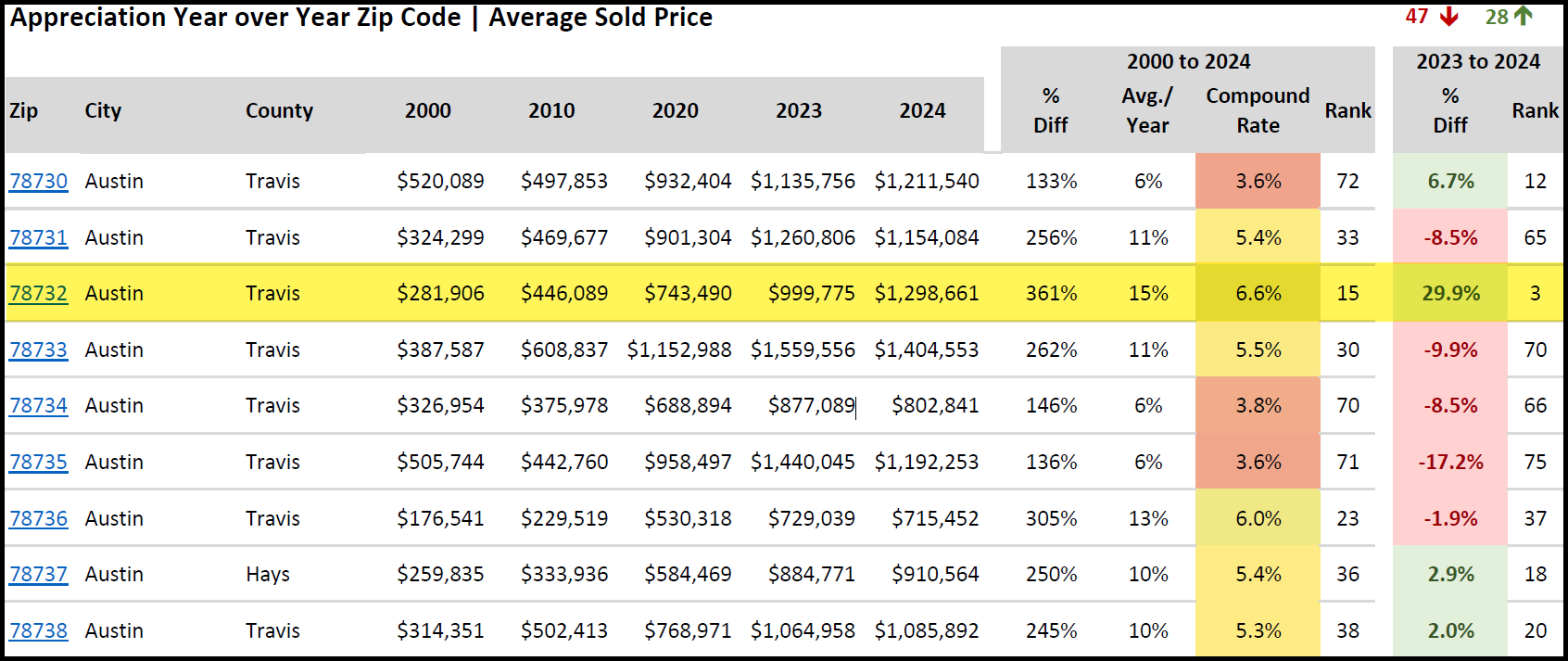The height and width of the screenshot is (661, 1568).
Task: Click the green up arrow beside 28
Action: tap(1524, 16)
